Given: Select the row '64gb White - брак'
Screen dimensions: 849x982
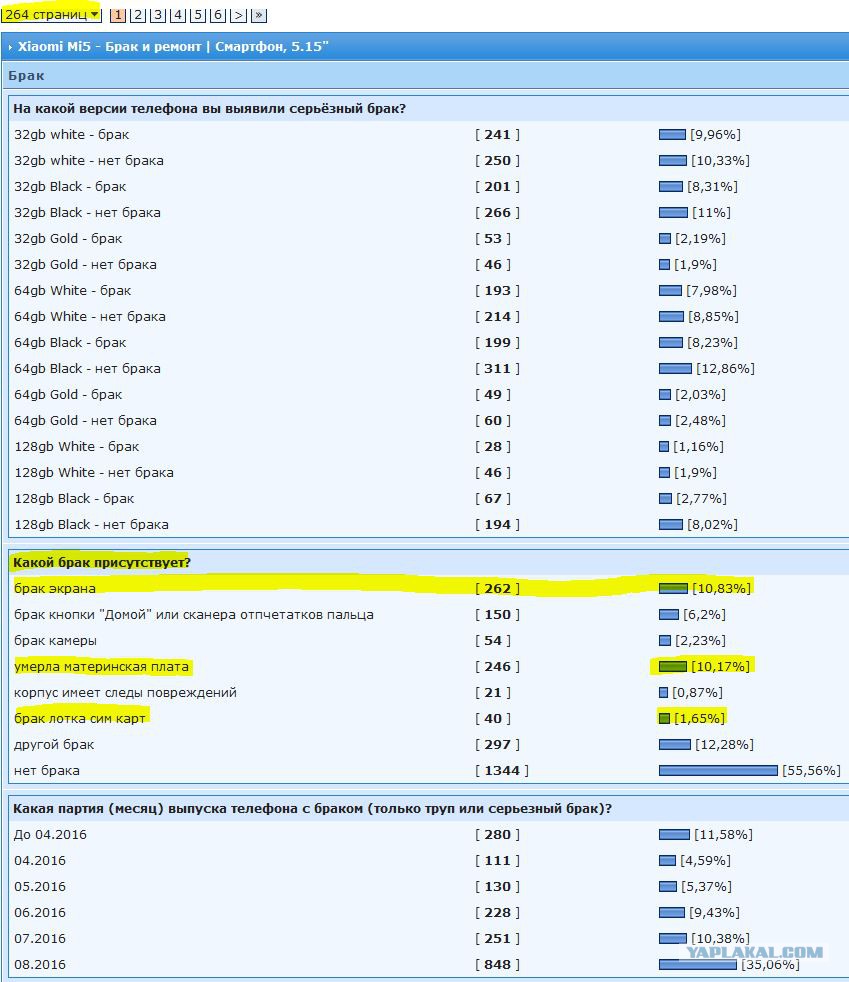Looking at the screenshot, I should pos(428,290).
